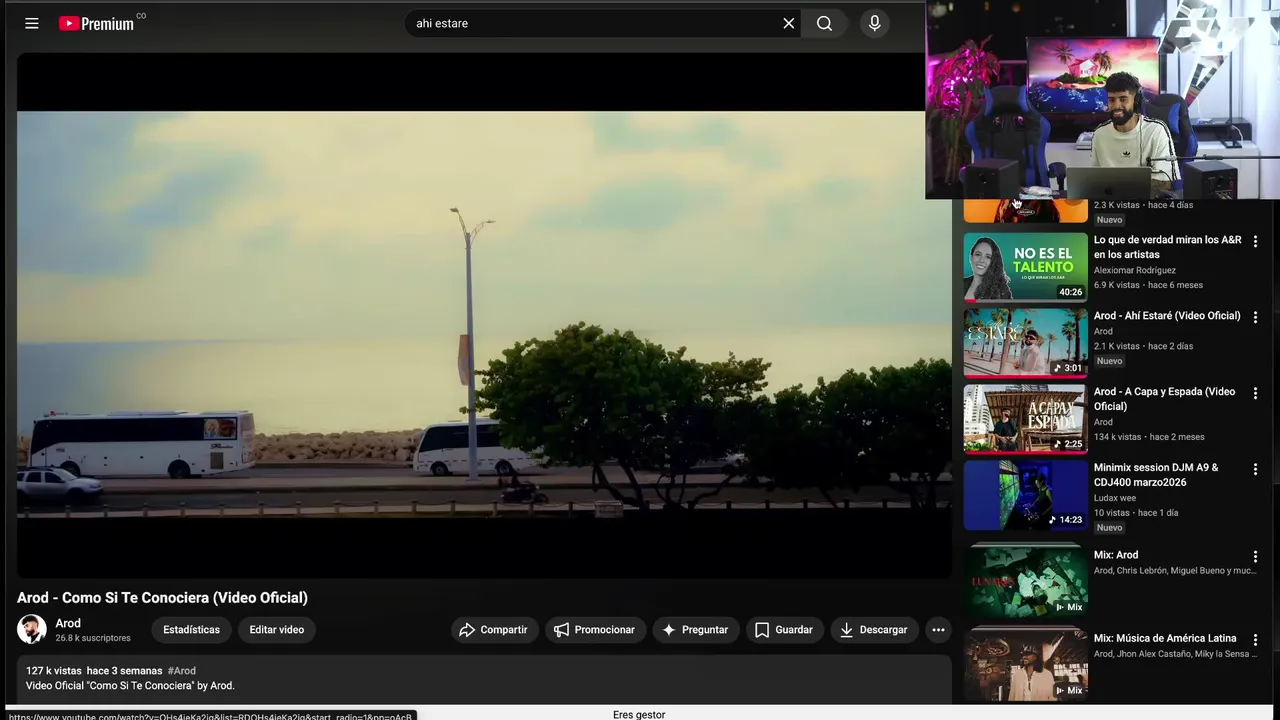Click '26.8 k suscriptores' text
This screenshot has width=1280, height=720.
click(93, 638)
